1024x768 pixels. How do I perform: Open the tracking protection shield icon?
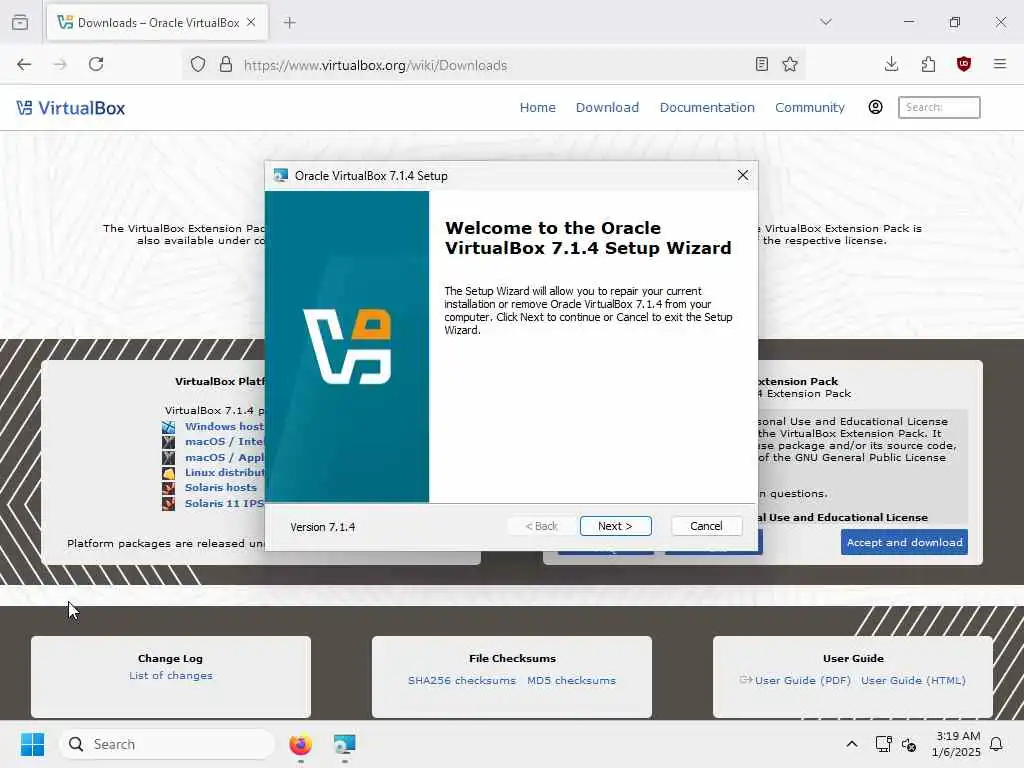198,65
